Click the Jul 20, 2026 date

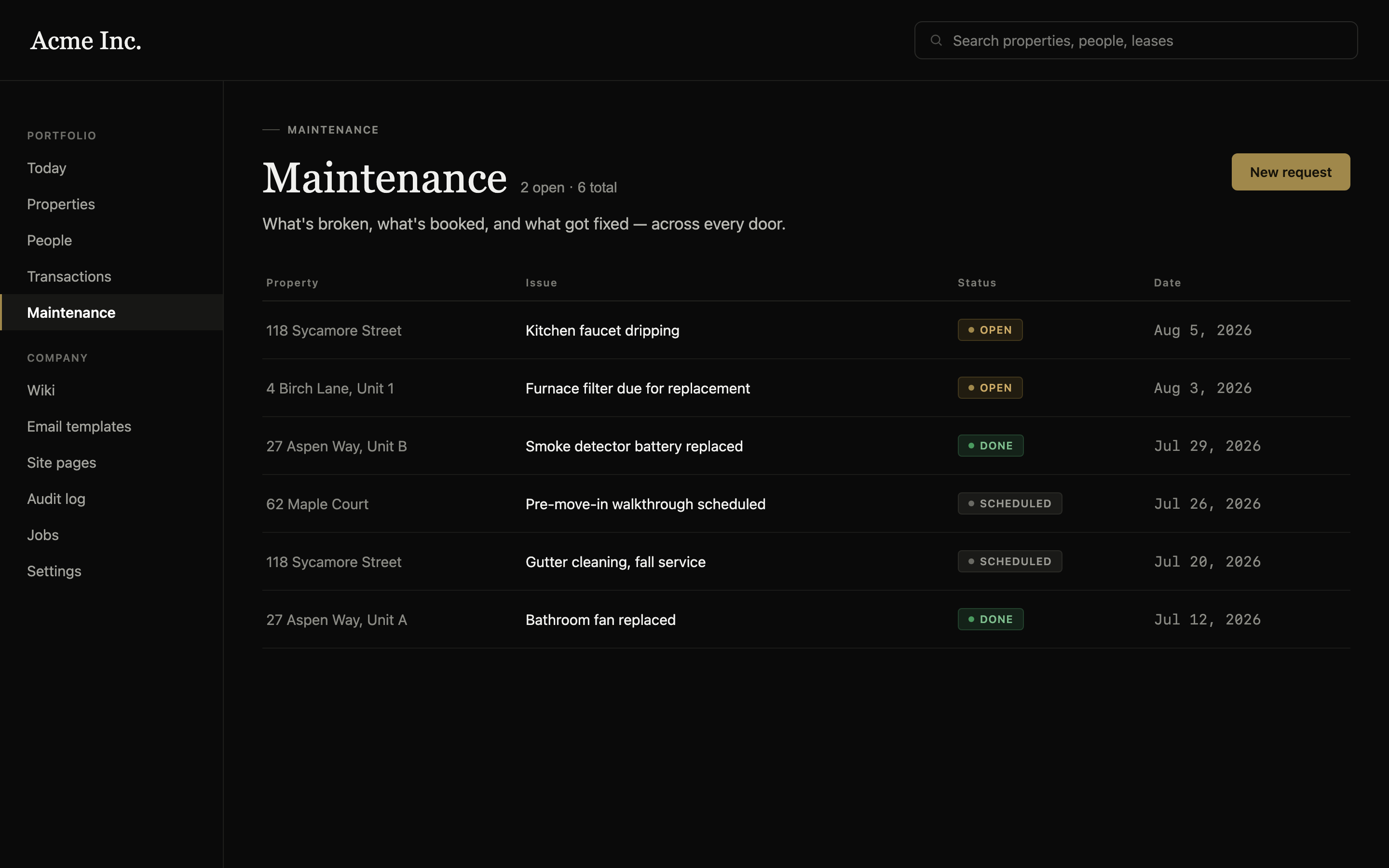tap(1207, 562)
